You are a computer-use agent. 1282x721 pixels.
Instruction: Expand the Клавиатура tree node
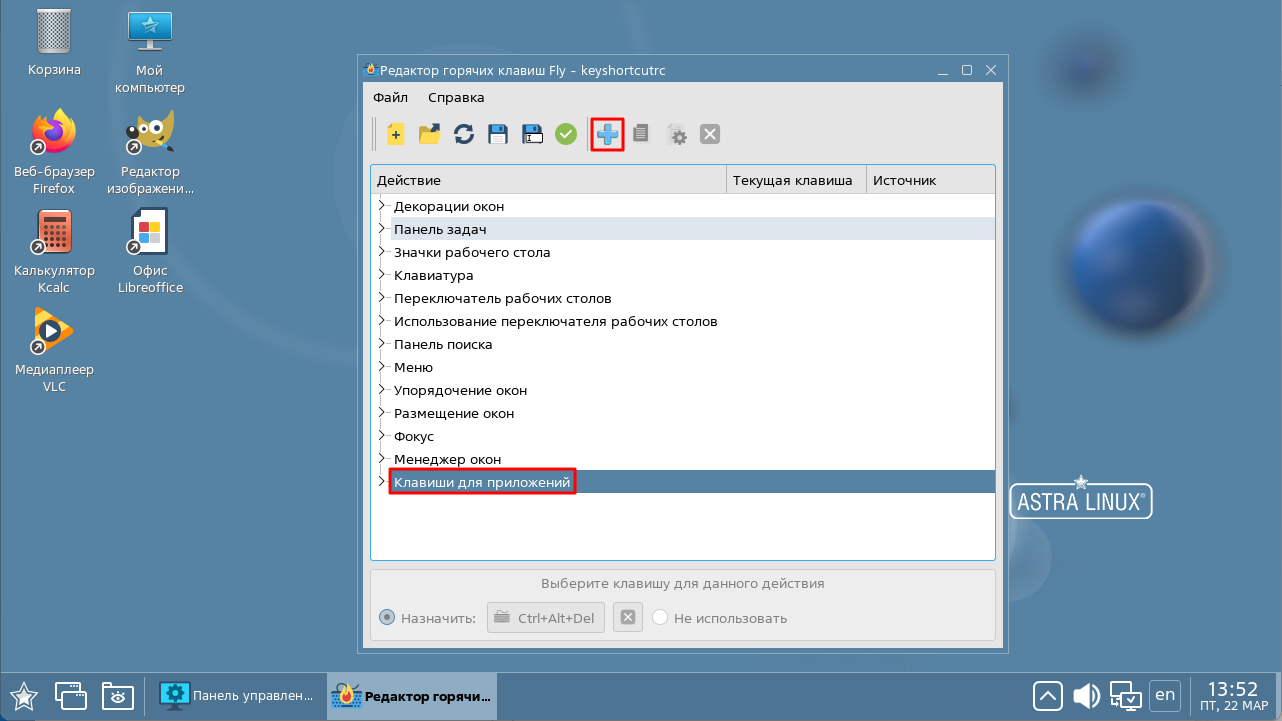tap(381, 275)
